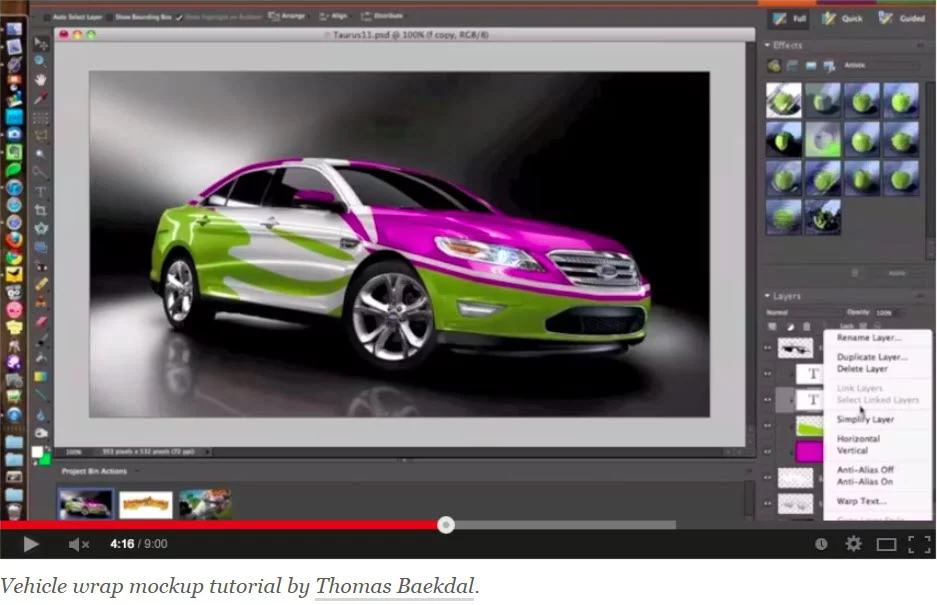
Task: Choose Warp Text from context menu
Action: [861, 501]
